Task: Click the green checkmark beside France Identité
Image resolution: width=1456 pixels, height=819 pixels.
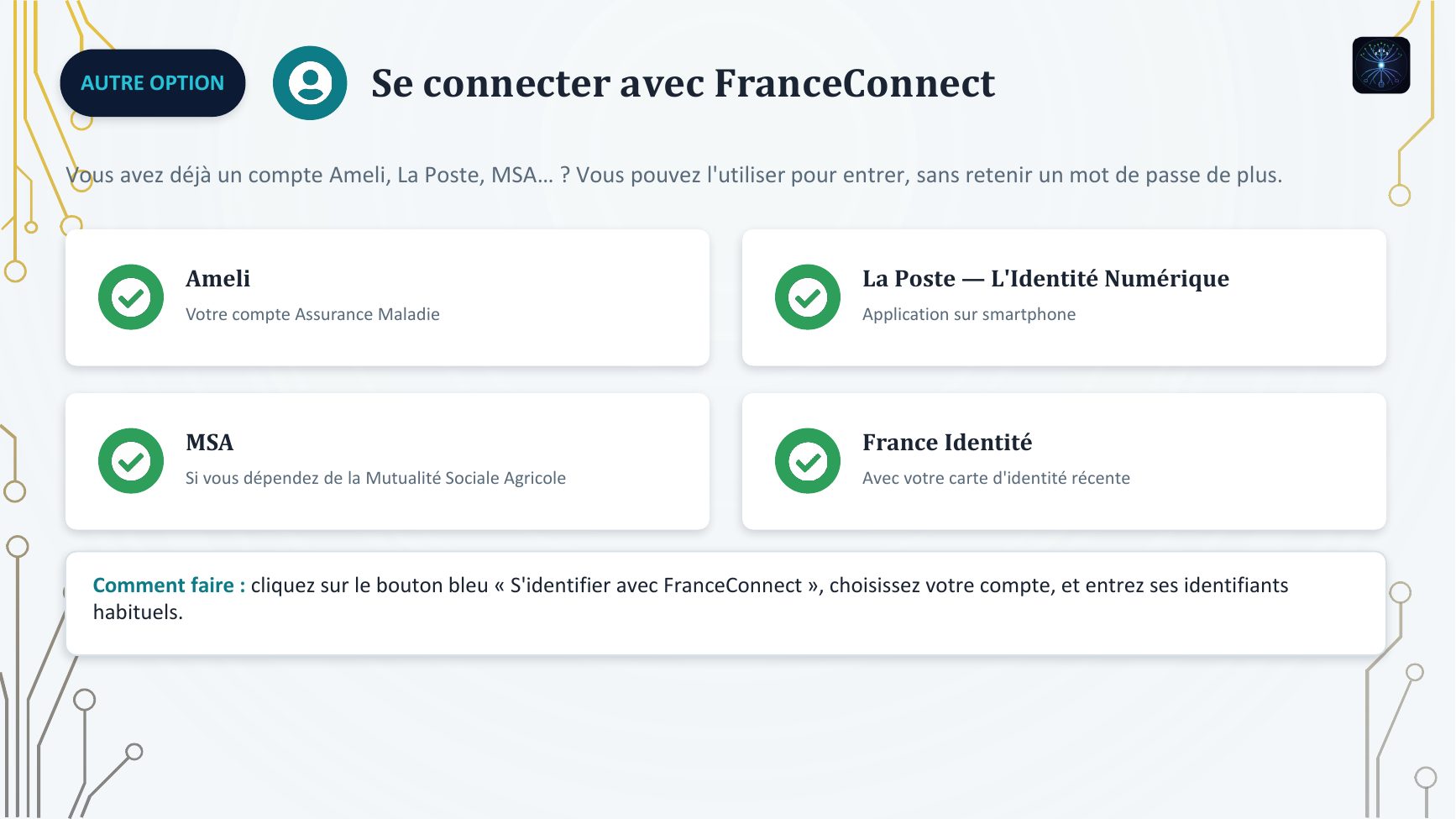Action: (x=808, y=461)
